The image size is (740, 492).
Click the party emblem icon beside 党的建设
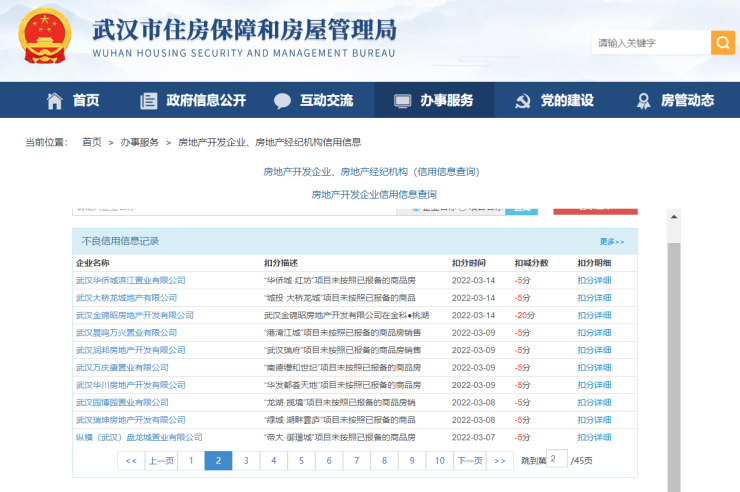[x=522, y=100]
